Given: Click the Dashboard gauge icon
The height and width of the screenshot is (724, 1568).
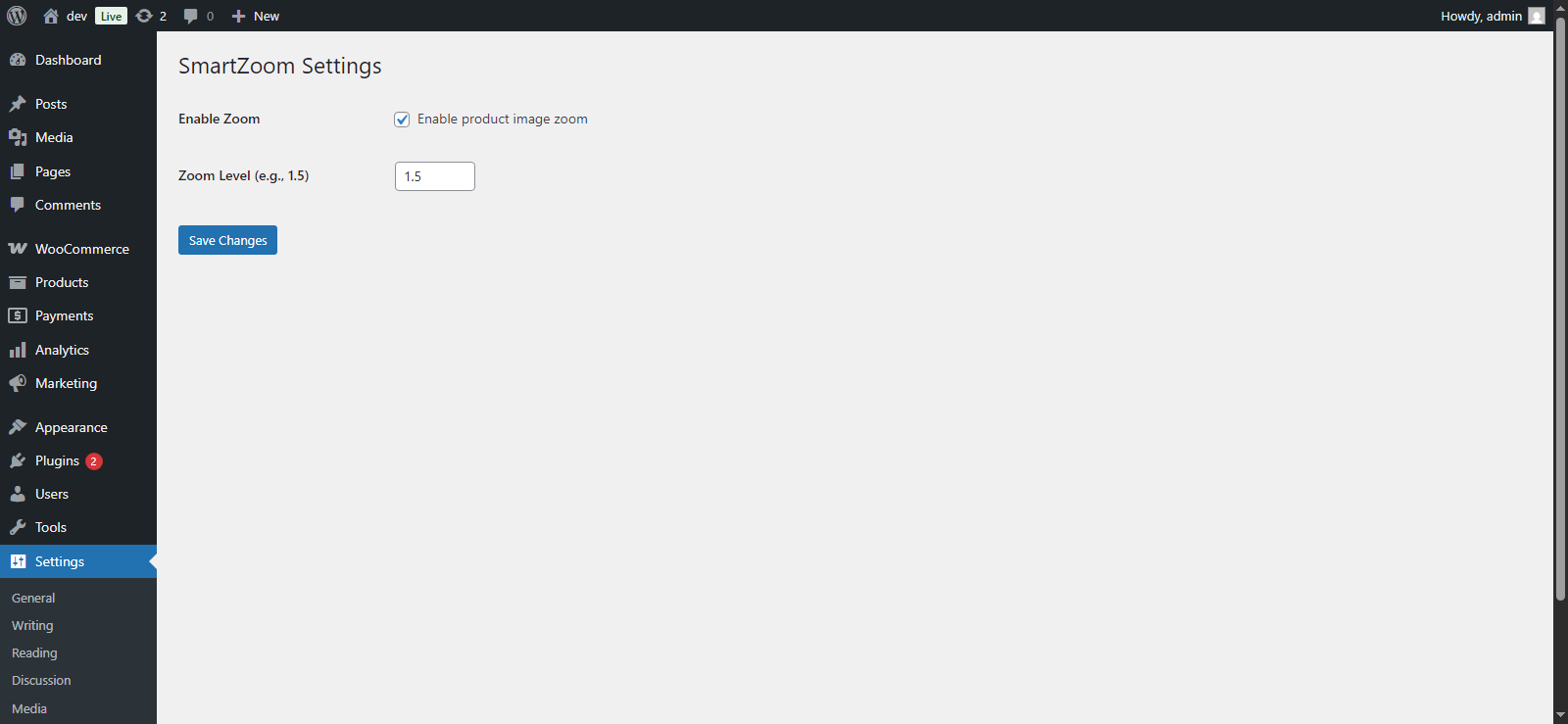Looking at the screenshot, I should pyautogui.click(x=18, y=60).
